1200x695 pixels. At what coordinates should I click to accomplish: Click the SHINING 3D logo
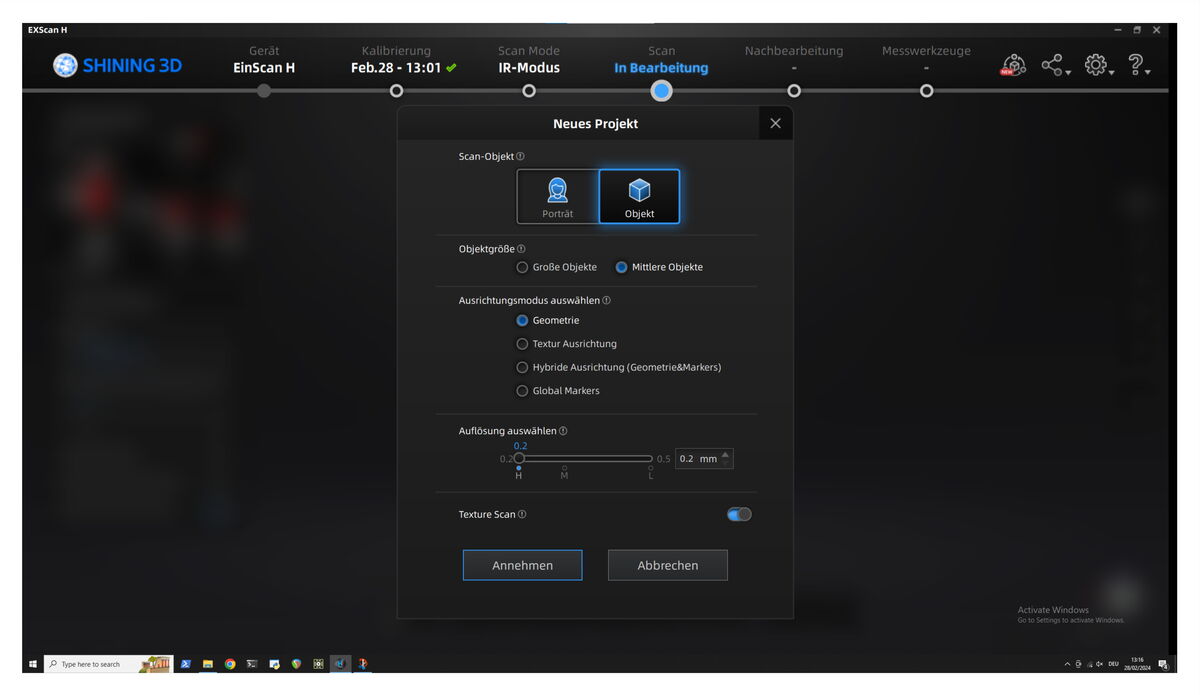pyautogui.click(x=118, y=66)
